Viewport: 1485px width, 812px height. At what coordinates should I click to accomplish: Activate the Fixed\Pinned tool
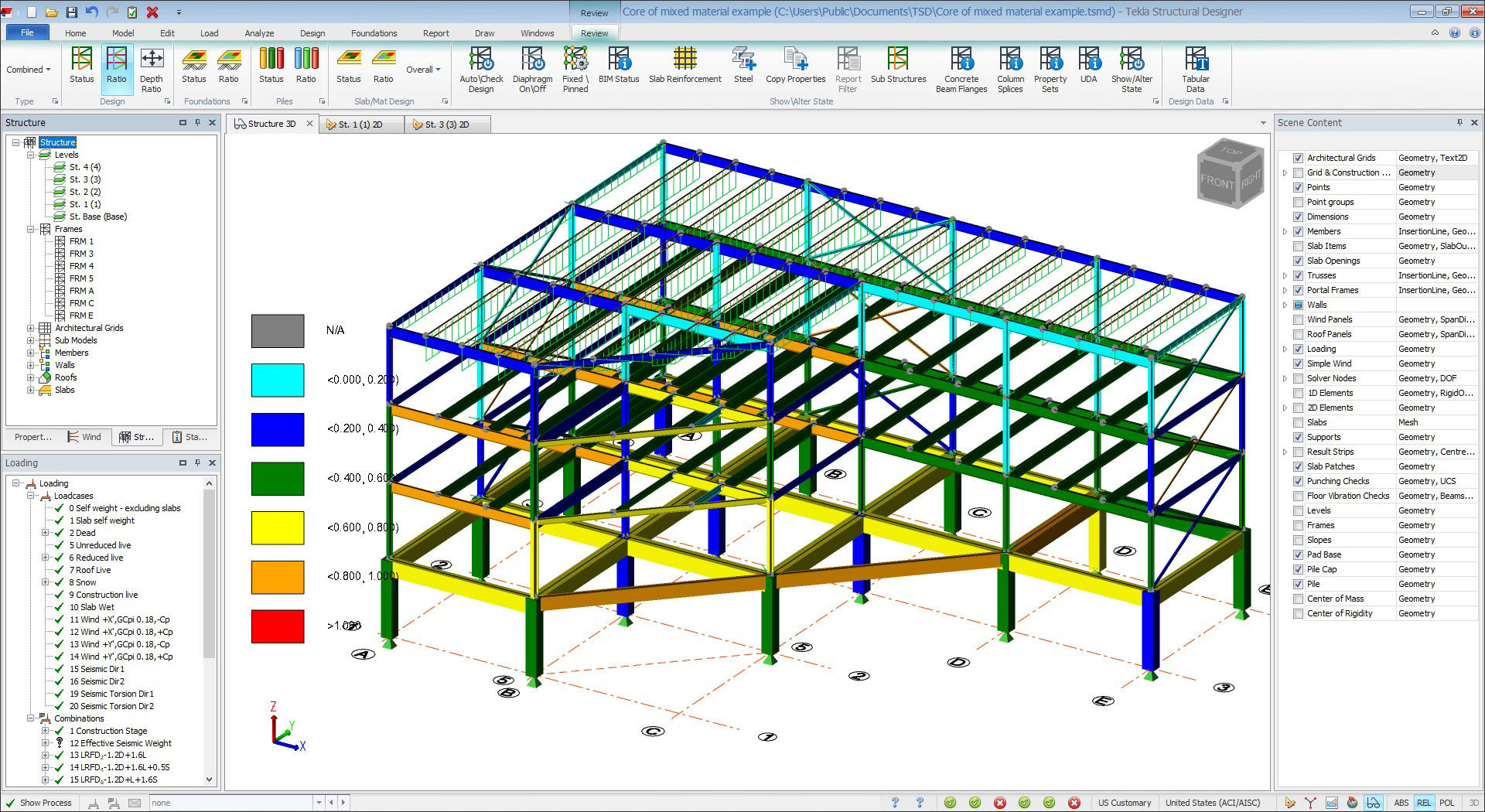(575, 68)
